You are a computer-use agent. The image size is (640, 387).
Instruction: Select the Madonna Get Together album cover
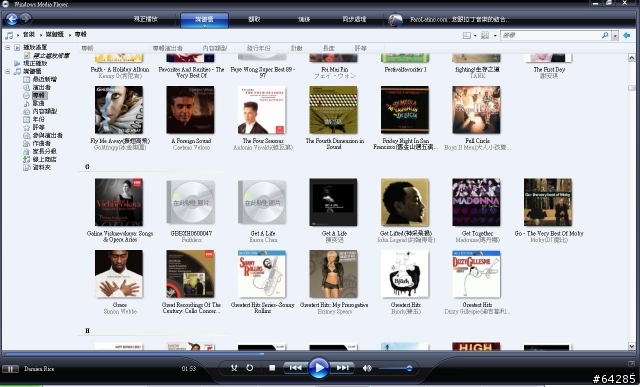pos(476,202)
